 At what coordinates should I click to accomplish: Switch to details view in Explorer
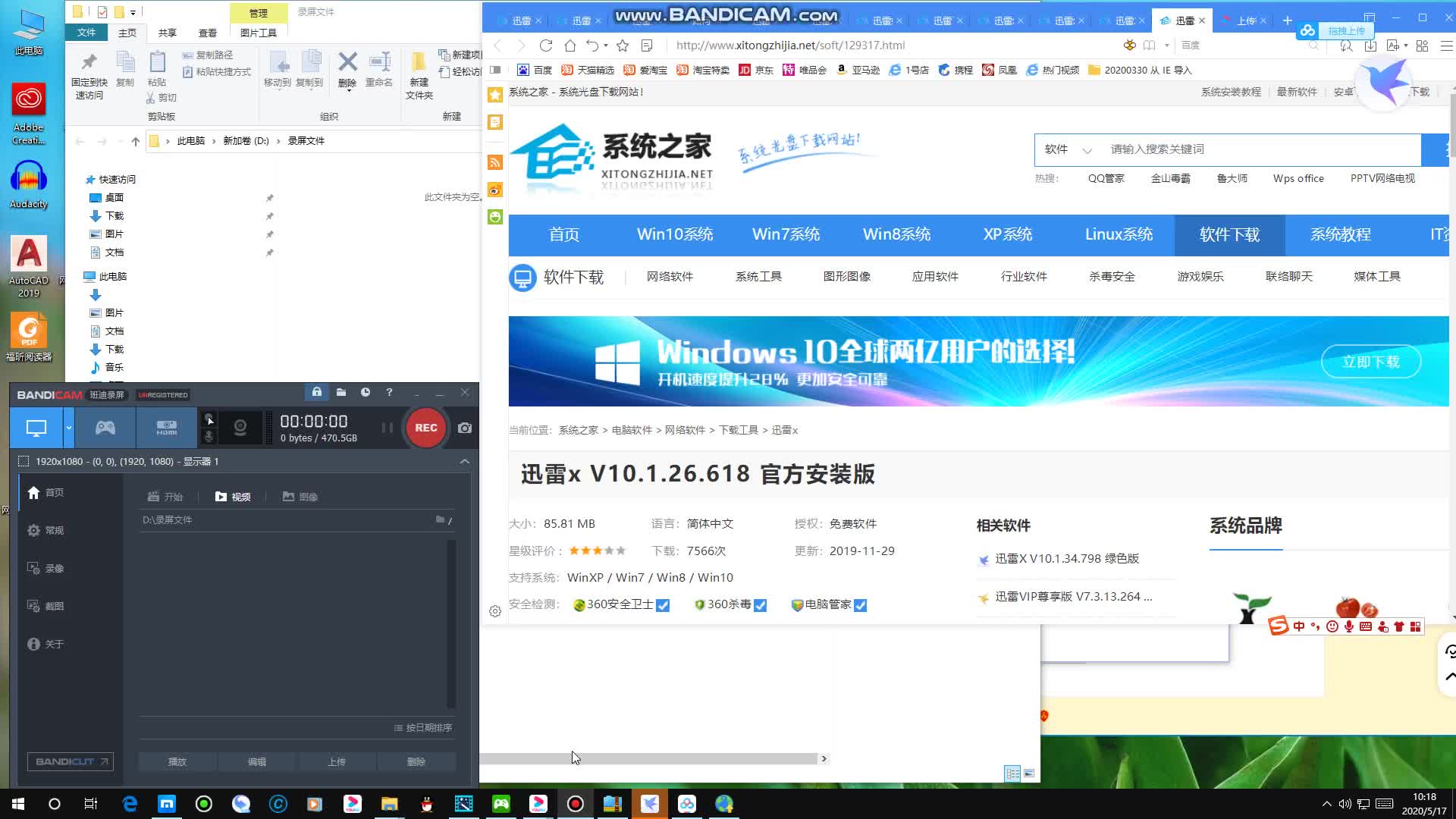click(x=1012, y=773)
